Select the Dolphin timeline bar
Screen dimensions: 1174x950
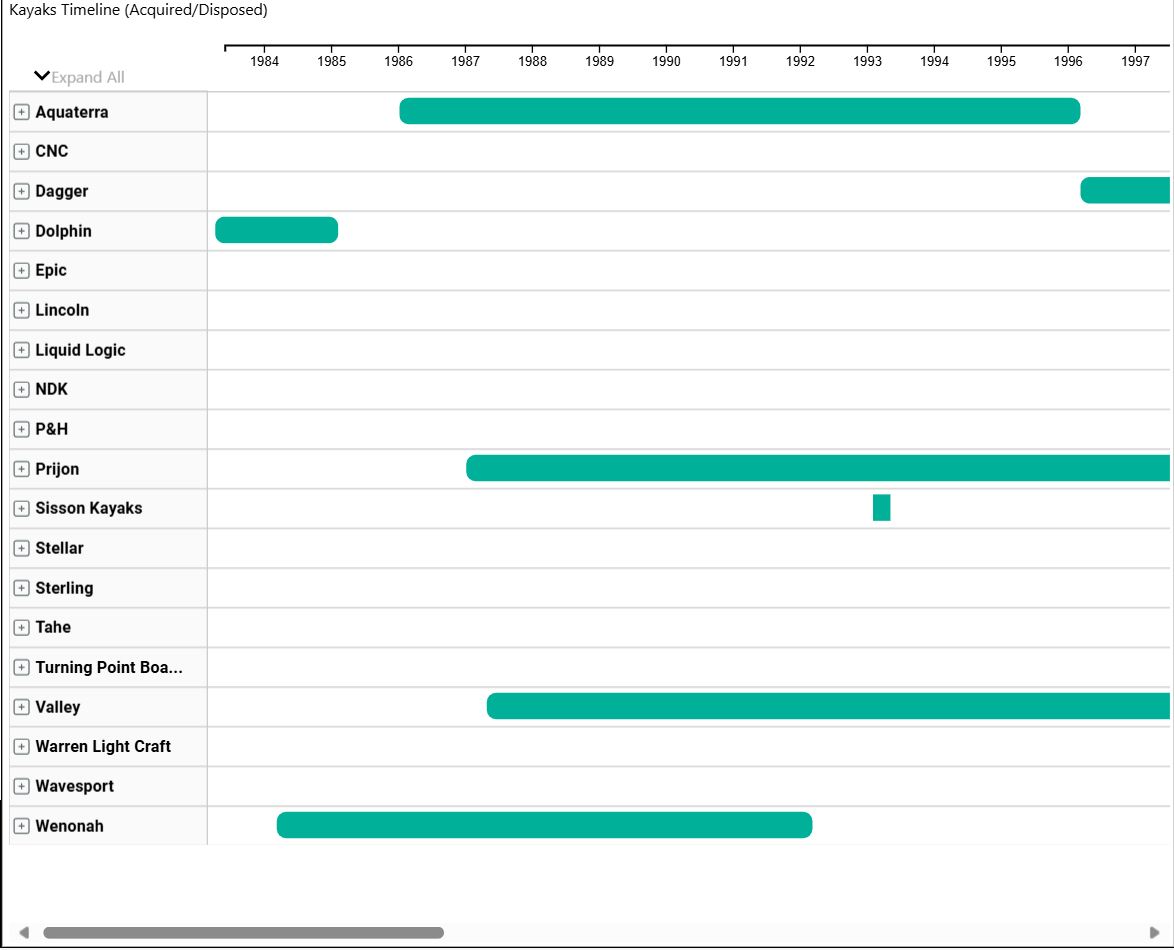coord(276,230)
